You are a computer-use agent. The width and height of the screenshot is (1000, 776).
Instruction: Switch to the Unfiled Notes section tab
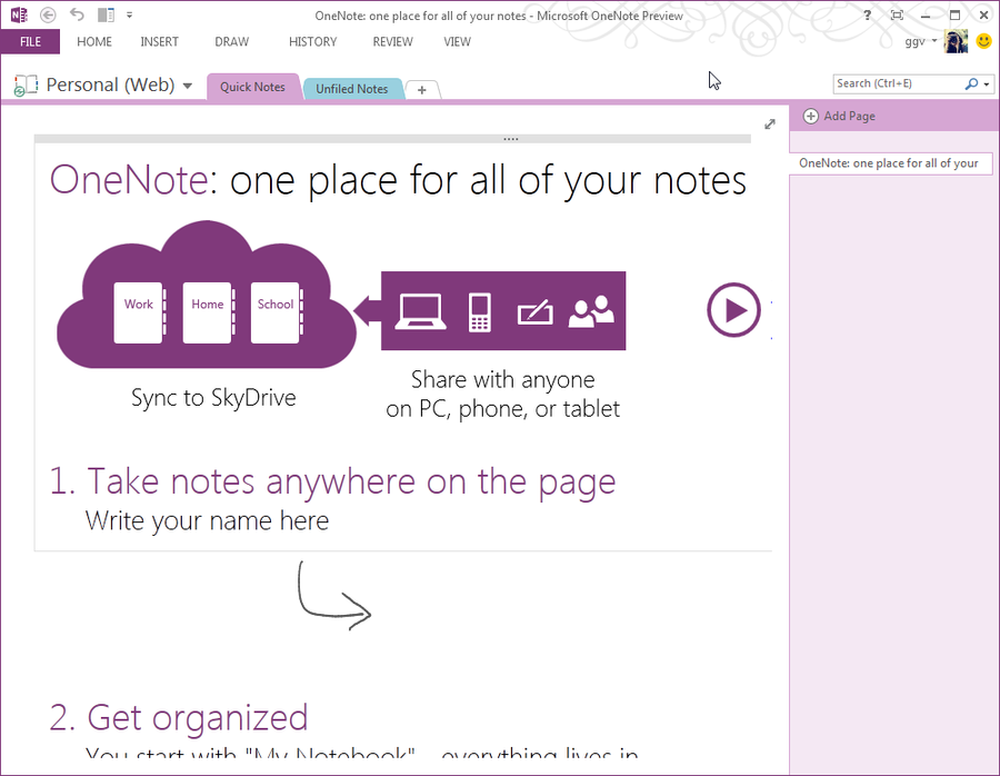tap(352, 89)
